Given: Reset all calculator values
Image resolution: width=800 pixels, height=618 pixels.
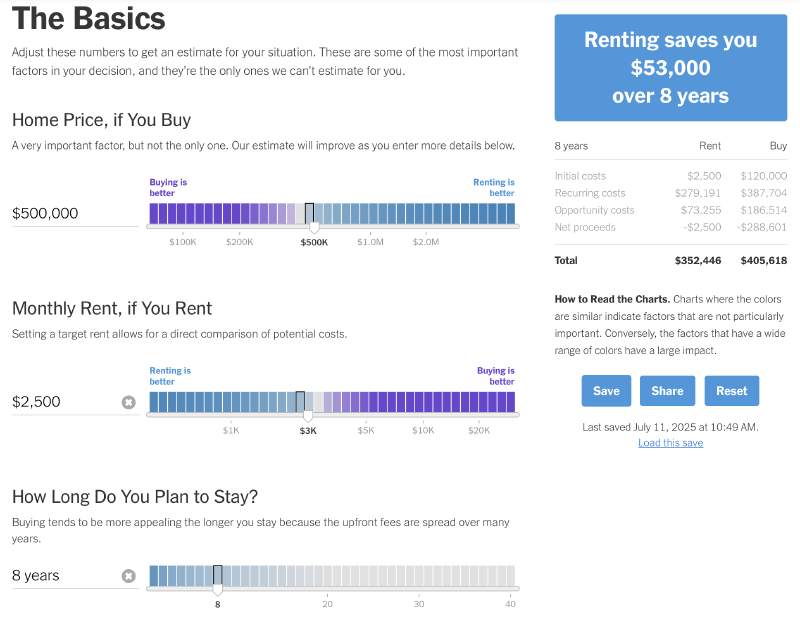Looking at the screenshot, I should click(731, 390).
